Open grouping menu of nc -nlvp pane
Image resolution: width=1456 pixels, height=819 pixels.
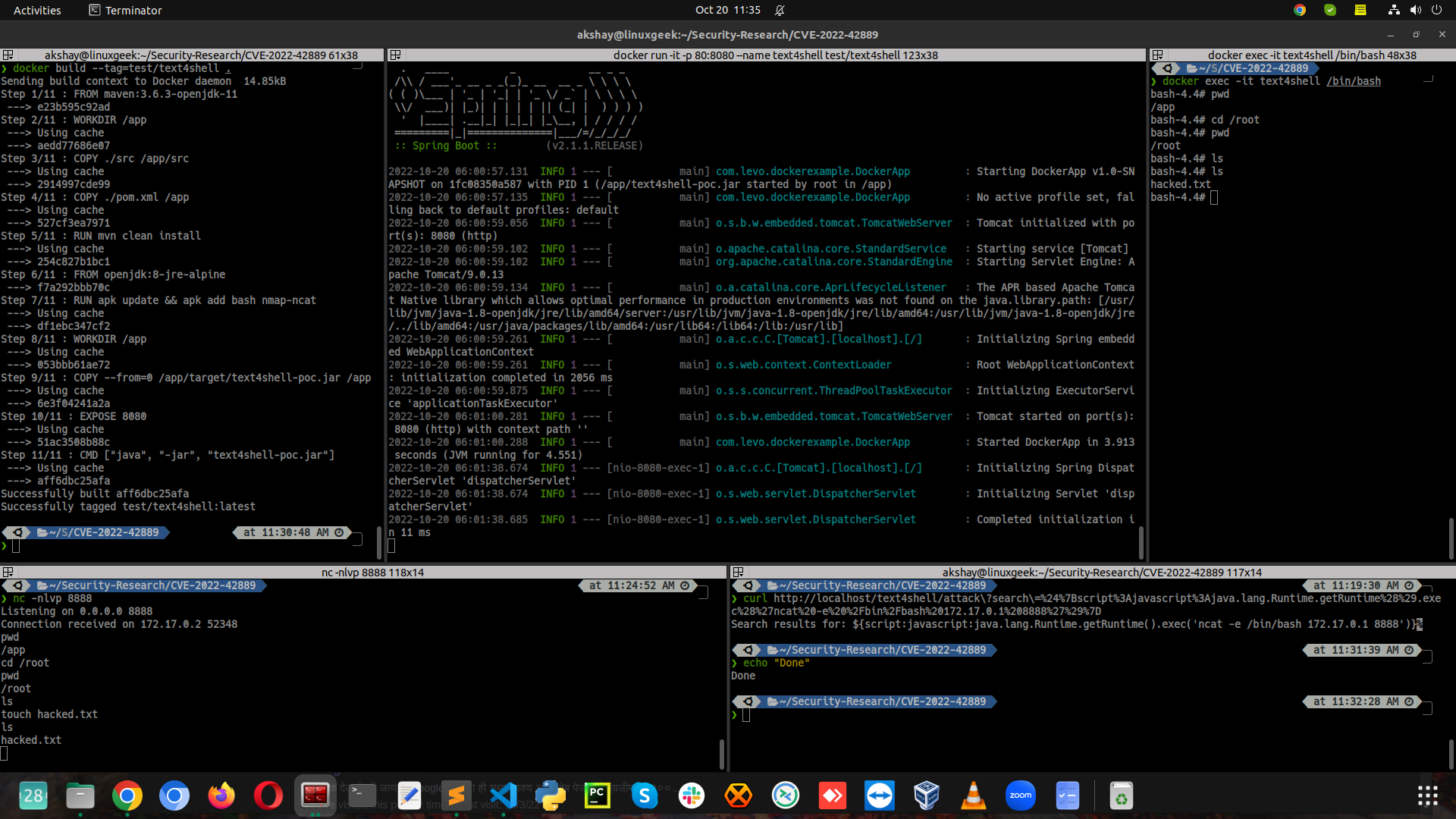click(x=8, y=573)
